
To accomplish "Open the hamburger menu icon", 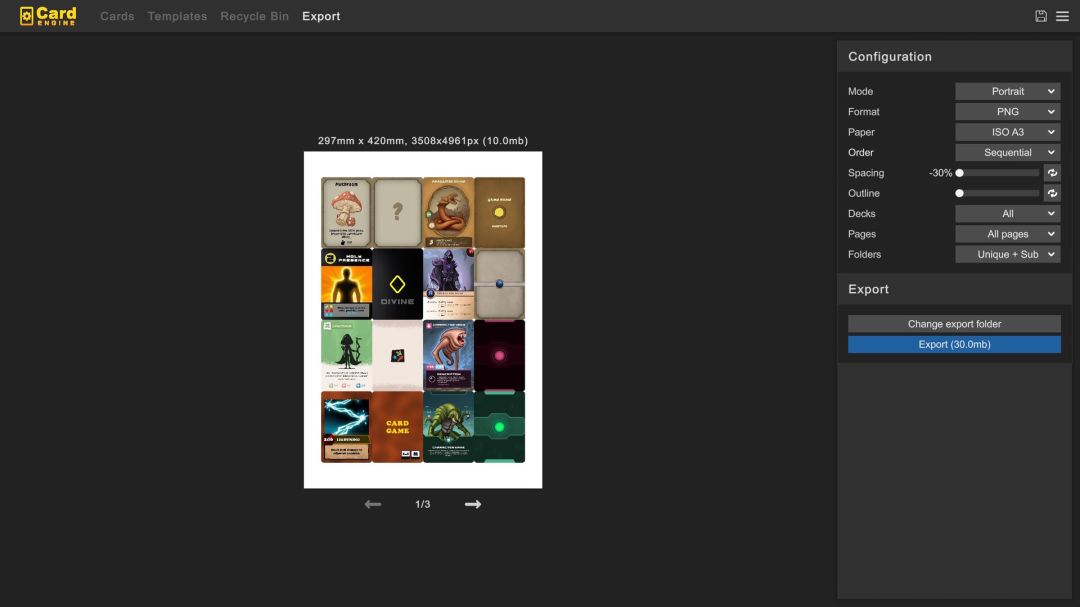I will [x=1062, y=16].
